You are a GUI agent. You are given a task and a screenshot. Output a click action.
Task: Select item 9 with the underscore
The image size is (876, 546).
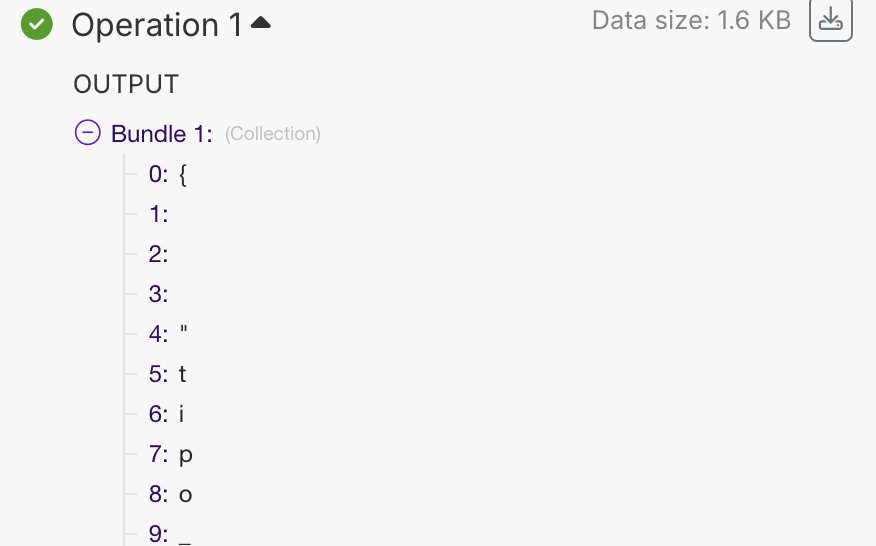[169, 534]
